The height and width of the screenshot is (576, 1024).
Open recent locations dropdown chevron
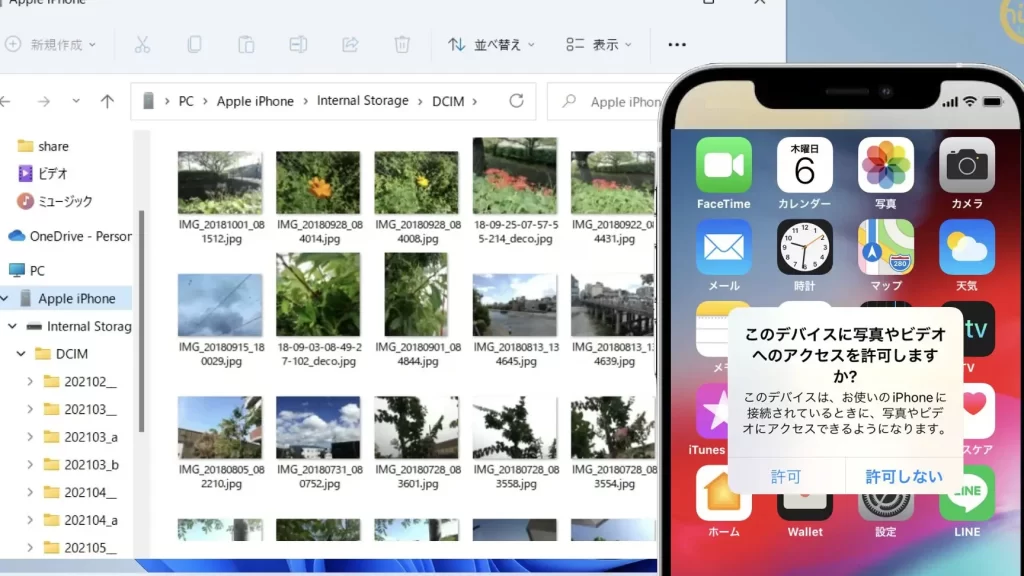tap(76, 101)
